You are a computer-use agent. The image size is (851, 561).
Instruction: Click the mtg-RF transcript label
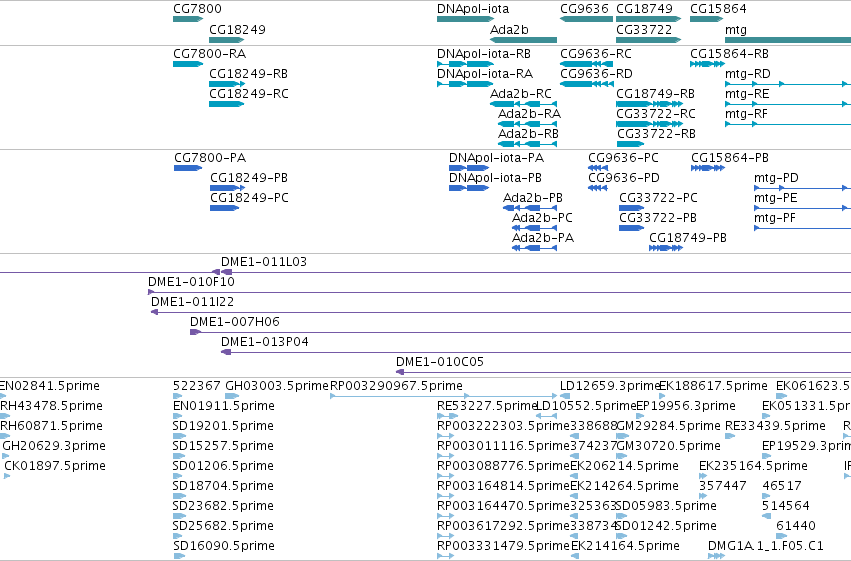(x=747, y=114)
